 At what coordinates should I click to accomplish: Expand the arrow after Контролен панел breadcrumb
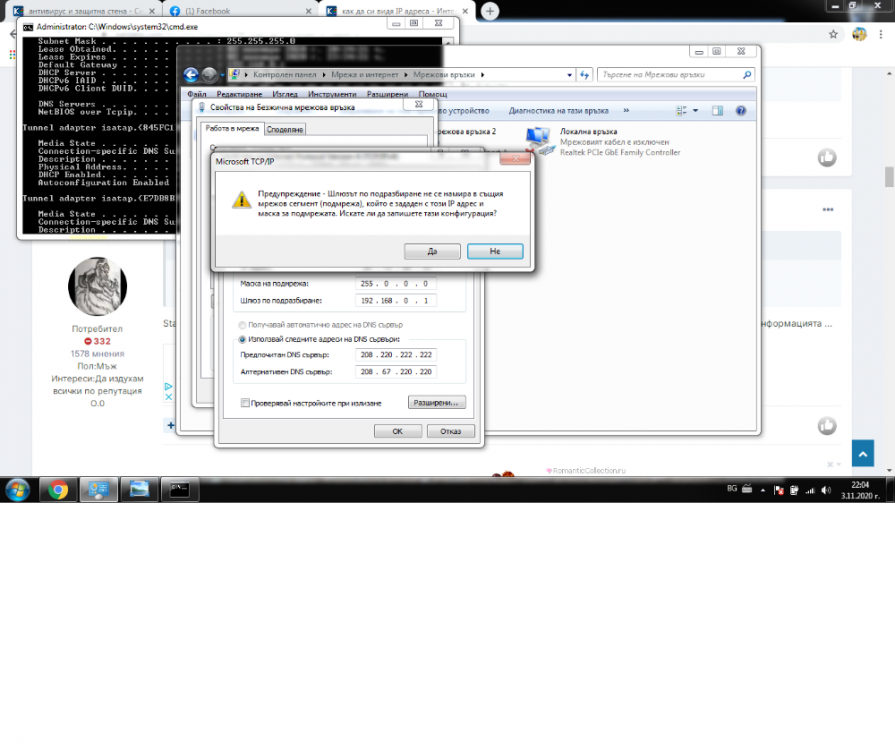(x=324, y=75)
